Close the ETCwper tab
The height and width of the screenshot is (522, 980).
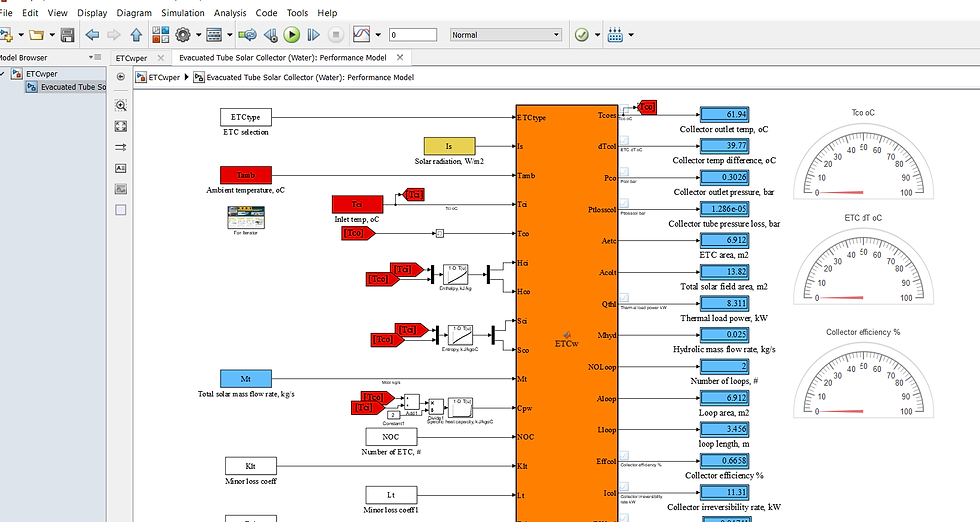(161, 58)
